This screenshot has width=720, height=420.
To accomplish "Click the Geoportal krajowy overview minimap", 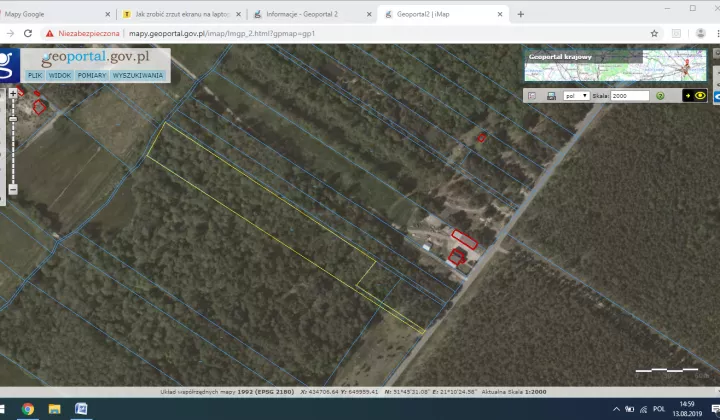I will [x=615, y=66].
